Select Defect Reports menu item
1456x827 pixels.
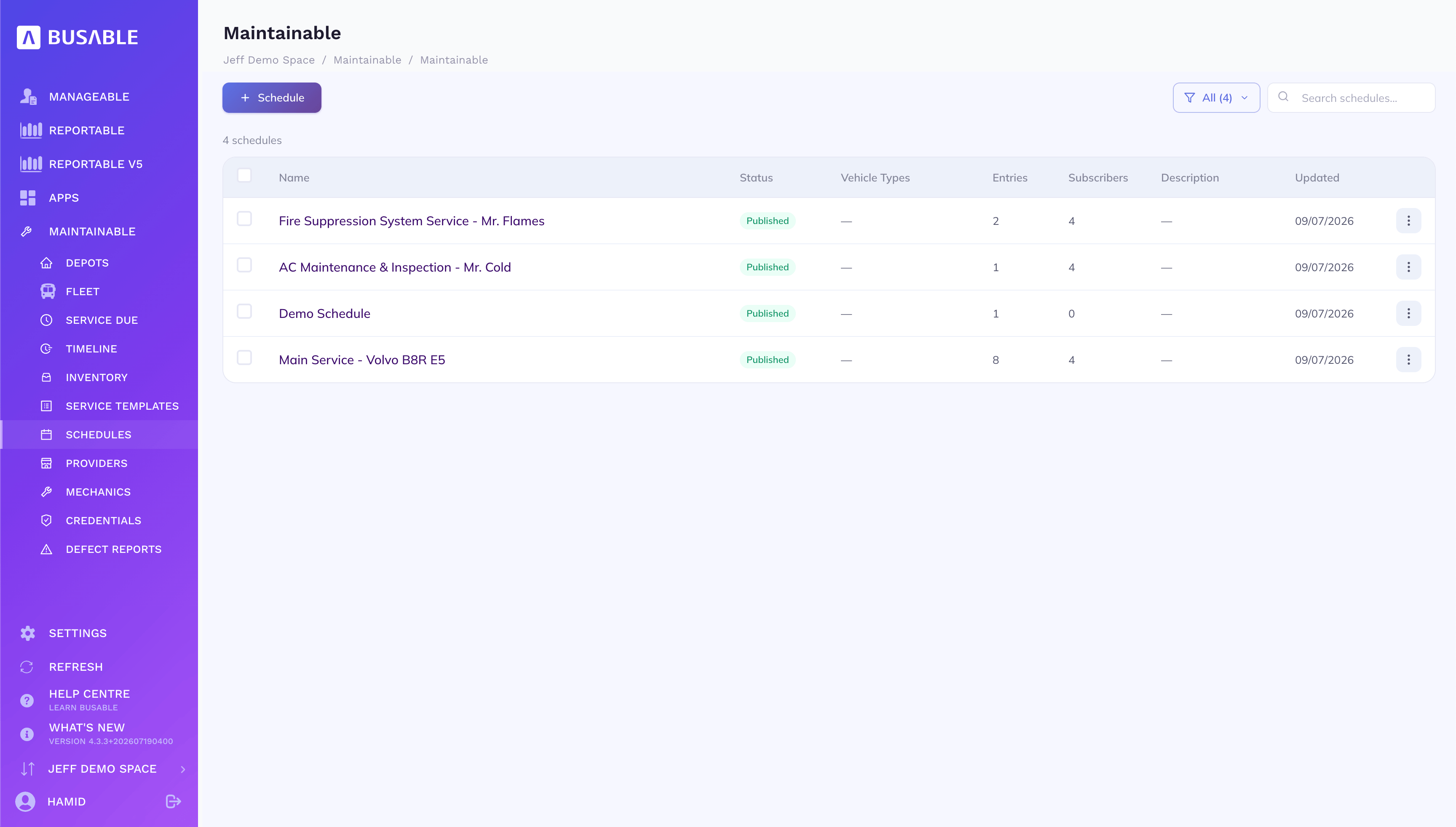pyautogui.click(x=114, y=549)
